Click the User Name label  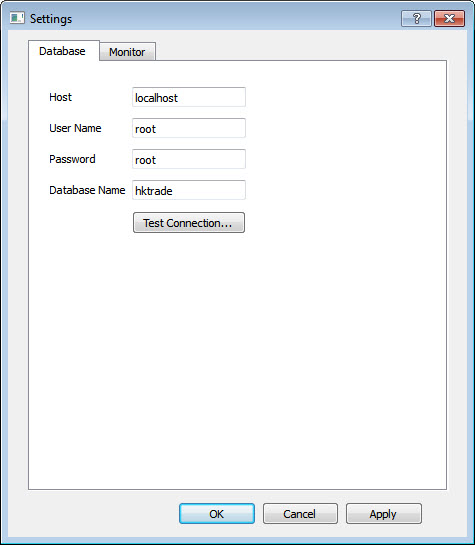click(x=75, y=128)
